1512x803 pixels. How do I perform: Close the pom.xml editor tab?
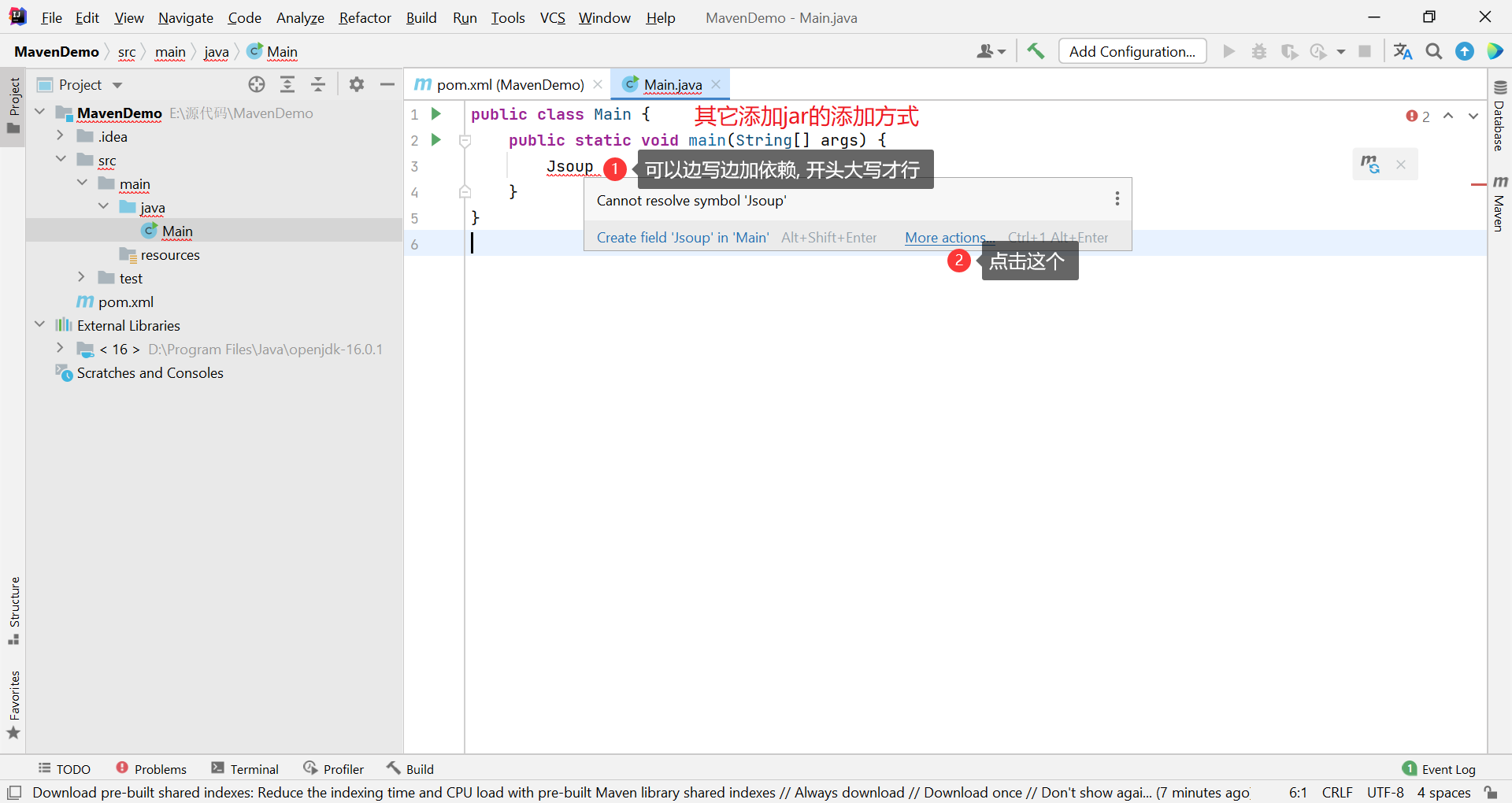pos(598,84)
